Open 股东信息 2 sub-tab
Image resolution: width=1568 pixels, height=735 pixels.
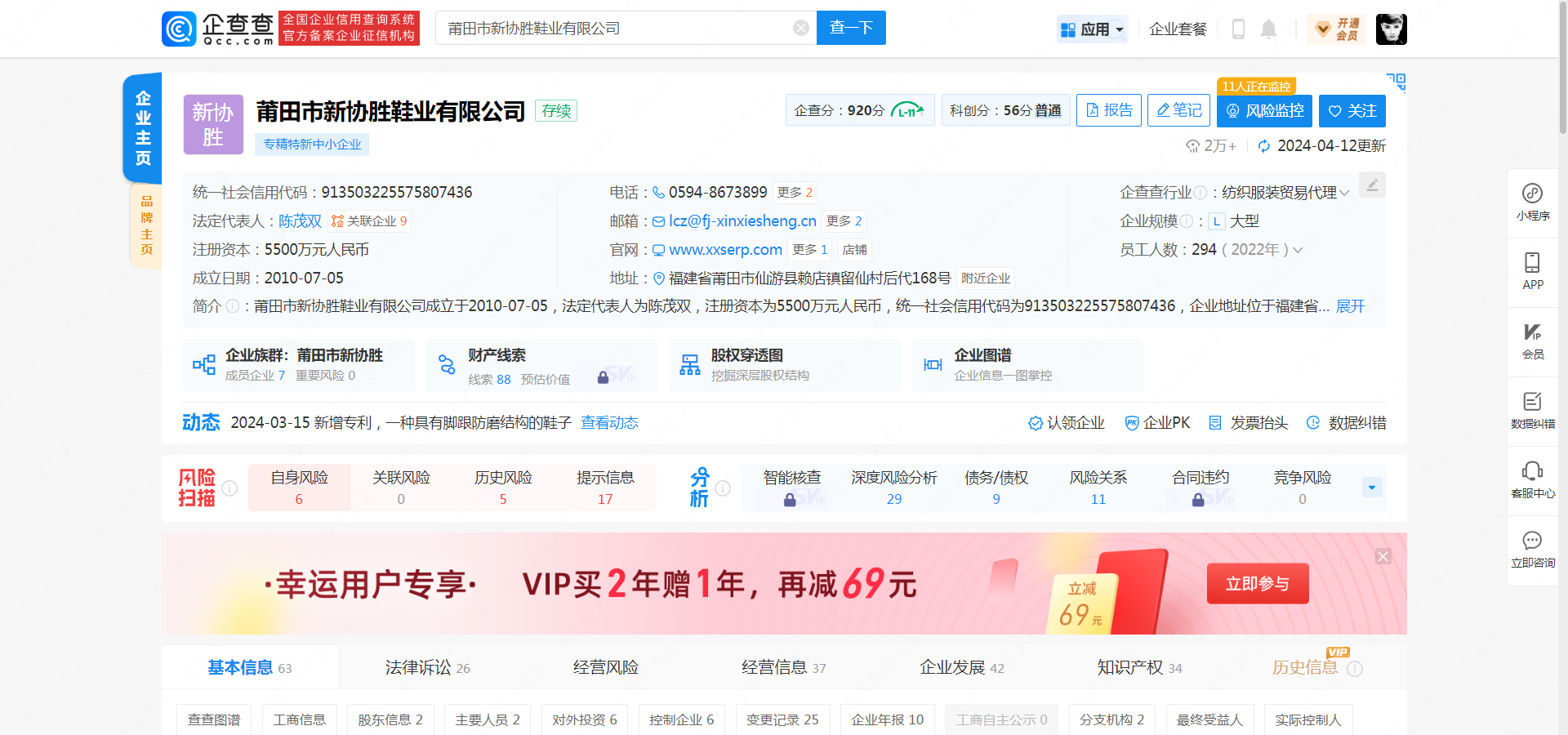point(390,719)
